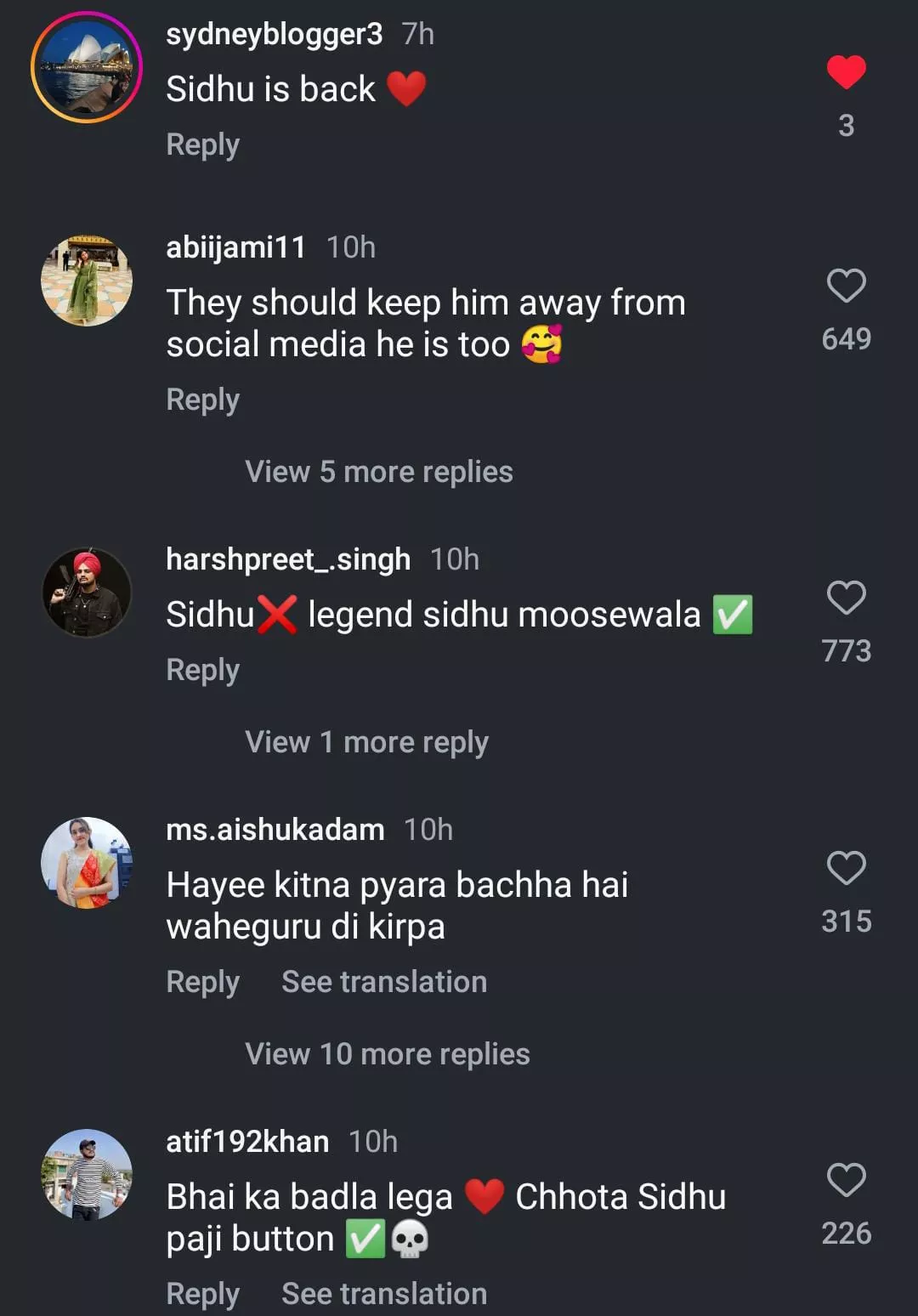The height and width of the screenshot is (1316, 918).
Task: Tap heart on ms.aishukadam's comment
Action: pos(846,868)
